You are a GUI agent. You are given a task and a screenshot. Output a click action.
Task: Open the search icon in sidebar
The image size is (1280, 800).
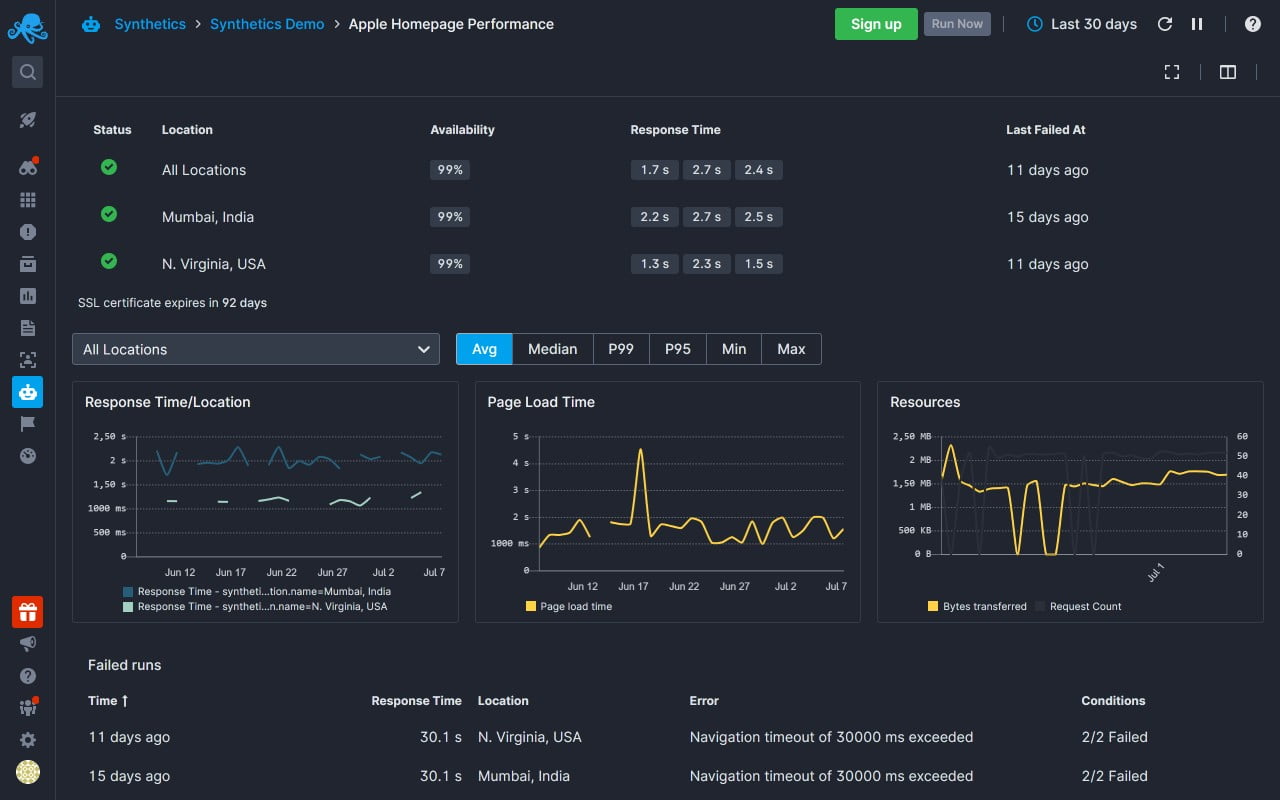(x=28, y=72)
